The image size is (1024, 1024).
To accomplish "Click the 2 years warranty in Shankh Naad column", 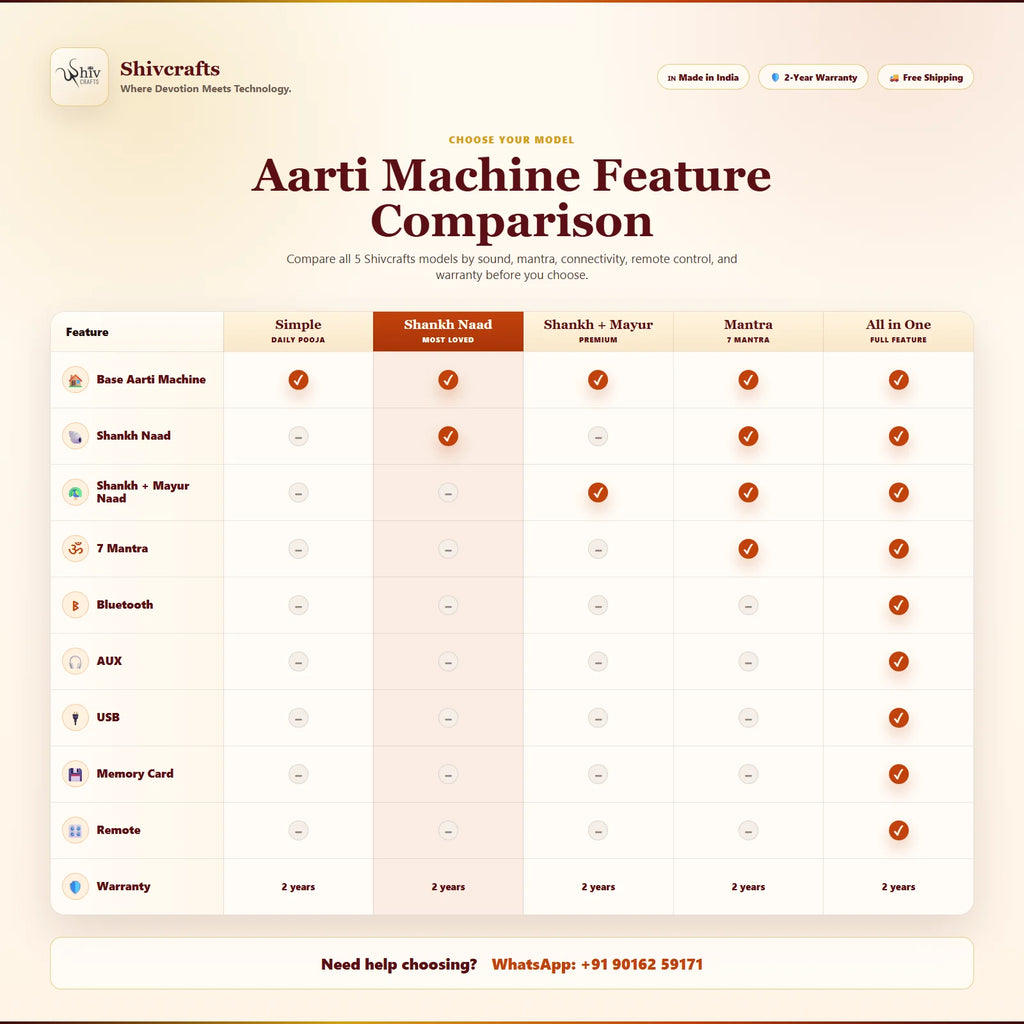I will click(x=448, y=887).
